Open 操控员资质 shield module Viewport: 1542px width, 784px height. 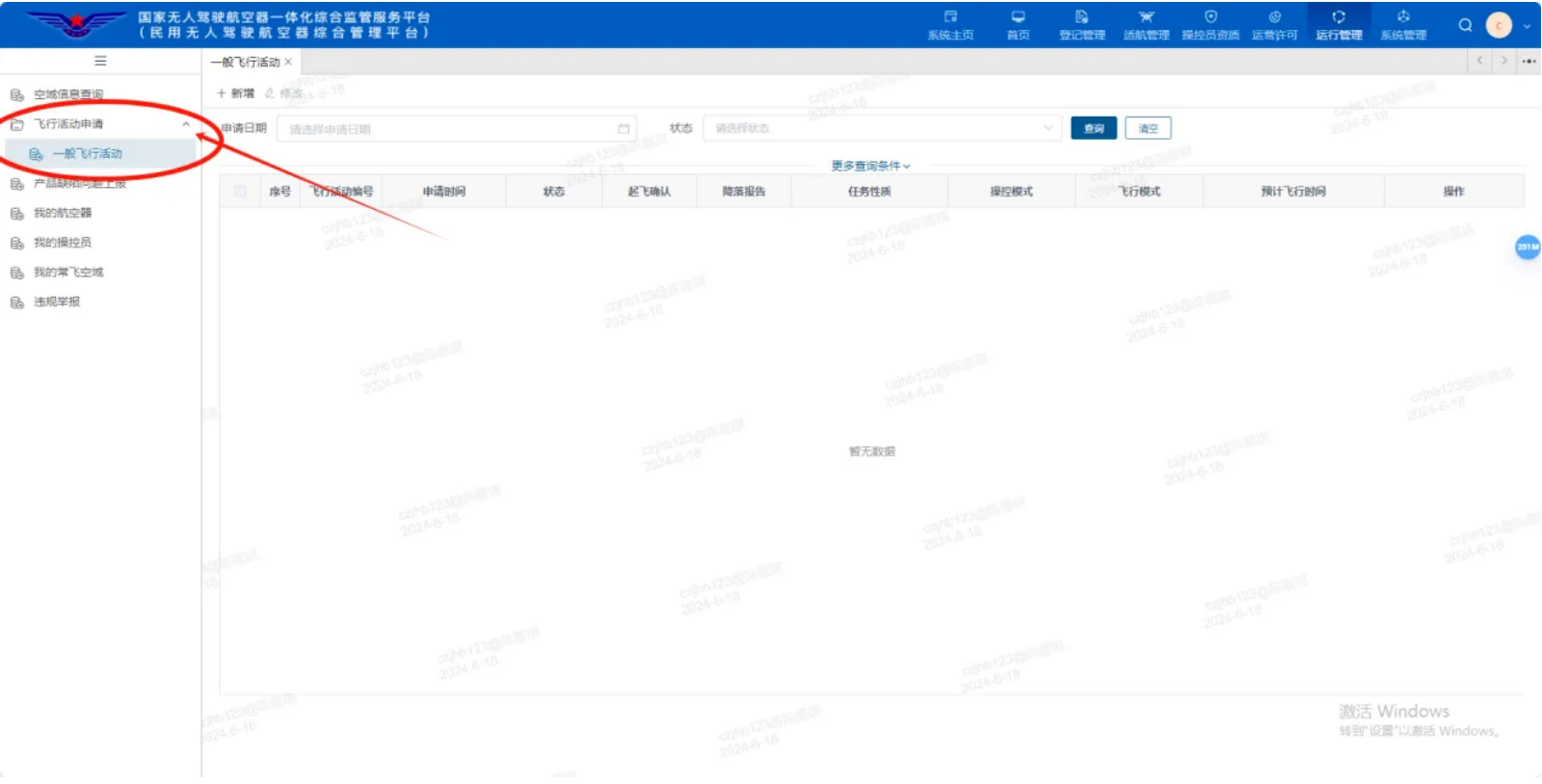[1210, 25]
